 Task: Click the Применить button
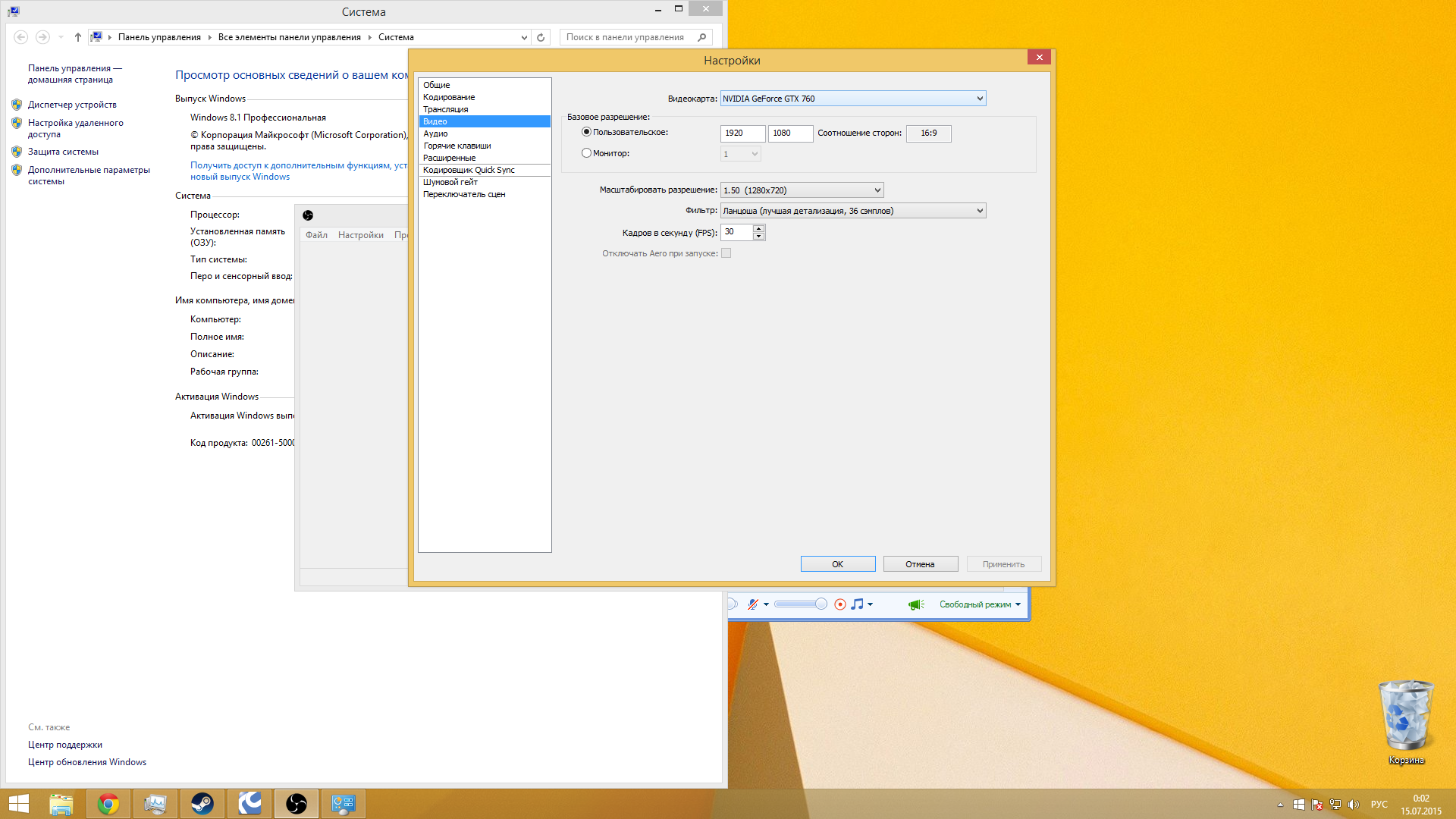[x=1004, y=564]
